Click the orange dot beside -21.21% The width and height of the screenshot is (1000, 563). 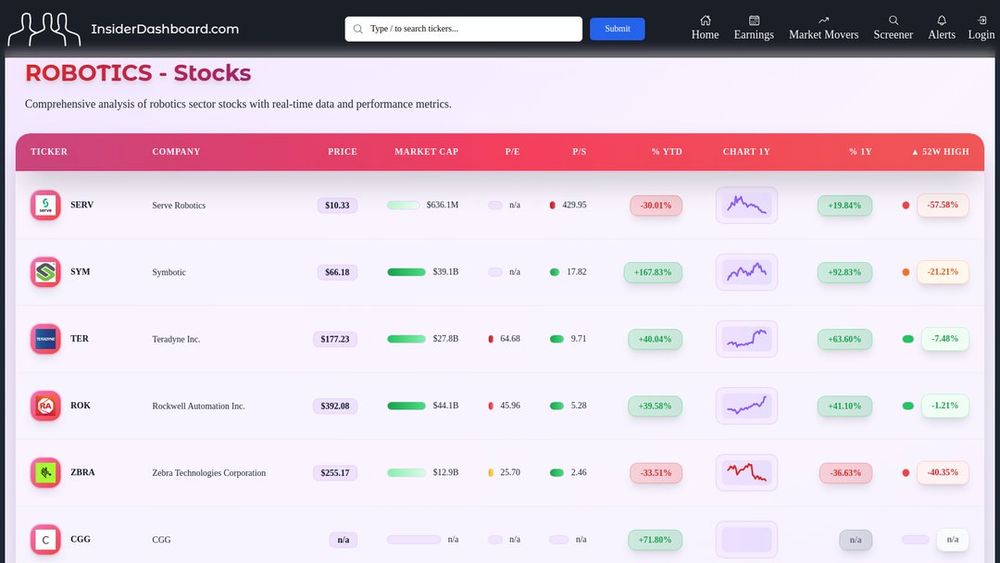(x=906, y=272)
